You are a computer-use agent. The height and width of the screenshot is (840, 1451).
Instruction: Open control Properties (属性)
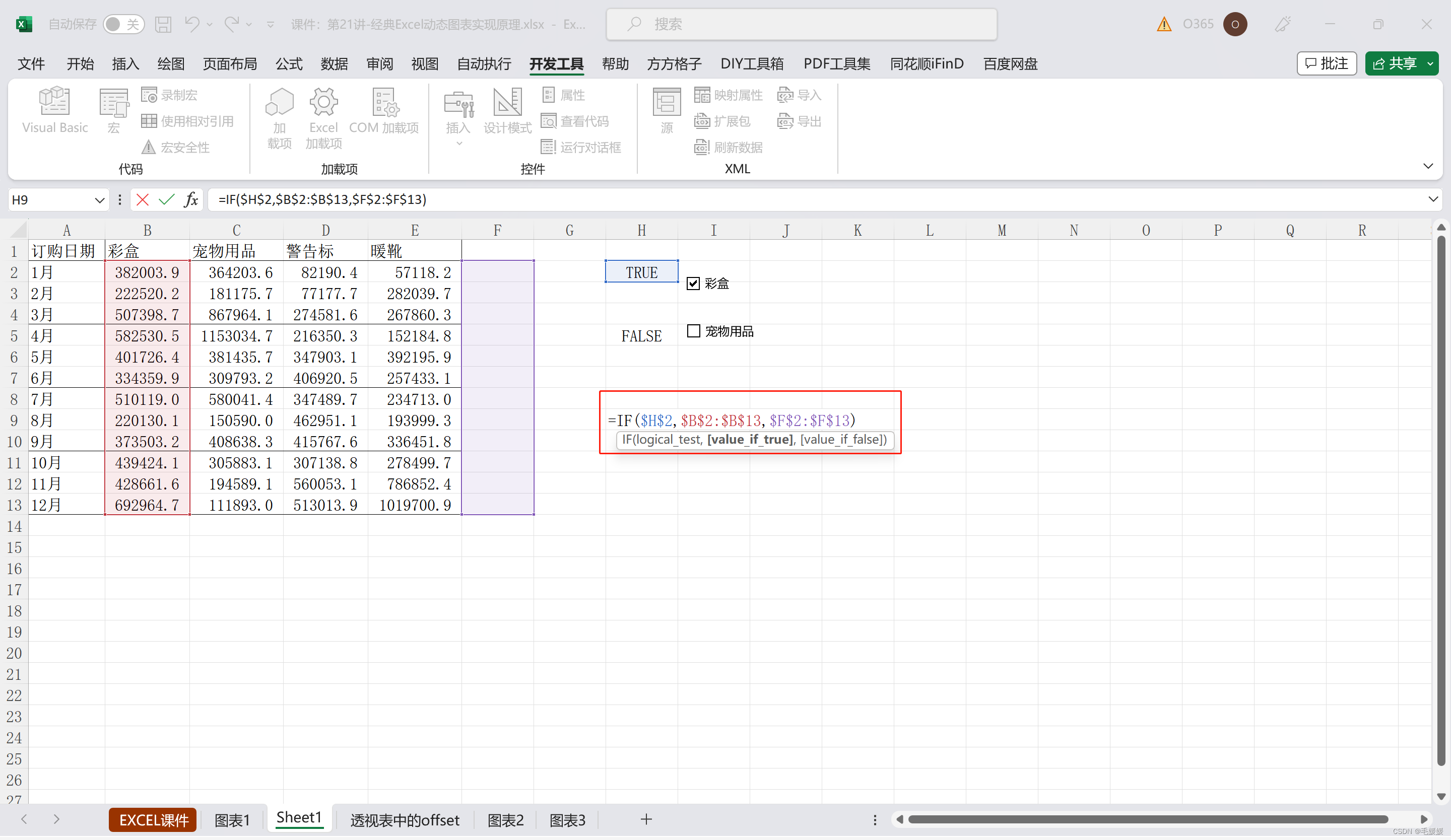tap(564, 95)
